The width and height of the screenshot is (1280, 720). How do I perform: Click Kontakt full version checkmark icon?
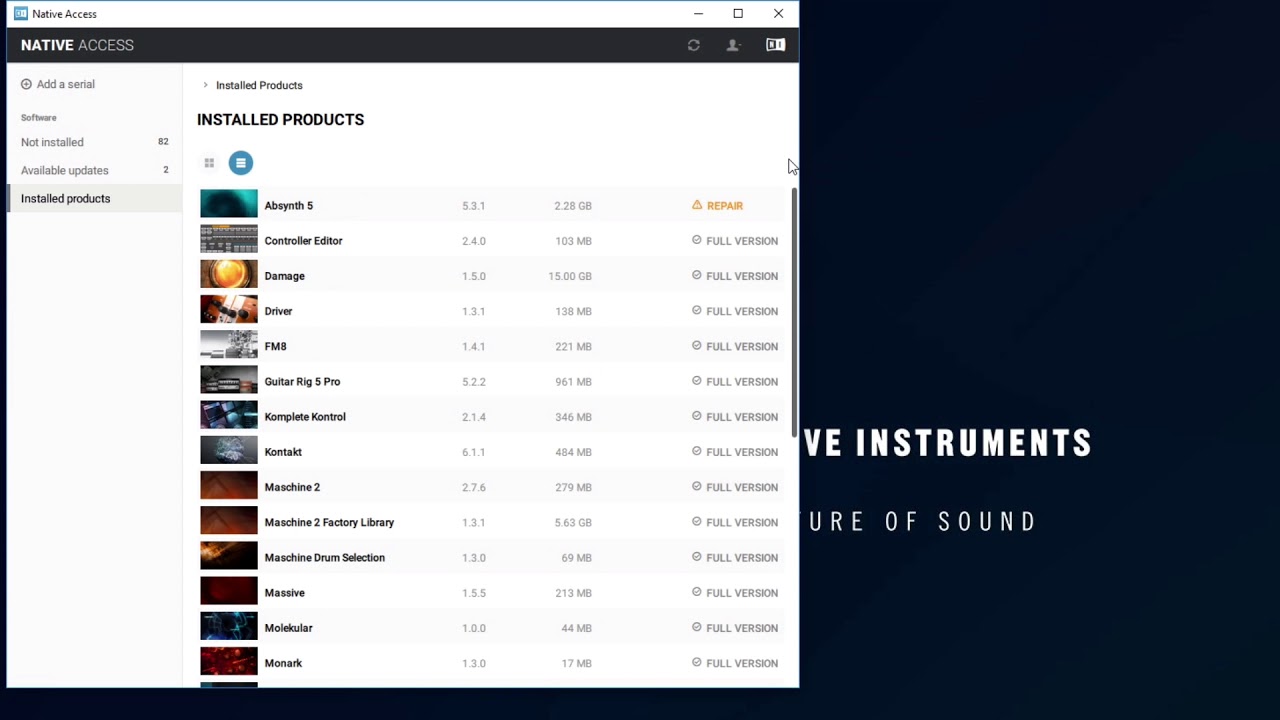pos(697,451)
